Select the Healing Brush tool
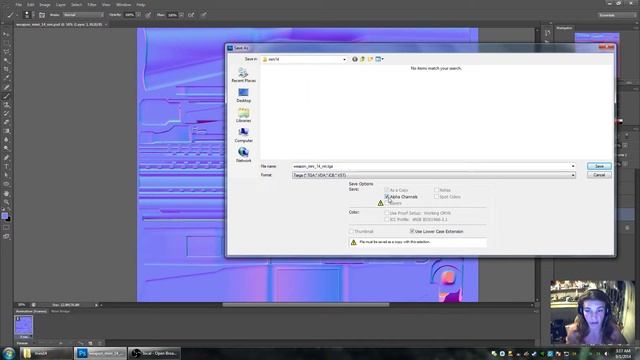640x360 pixels. click(6, 87)
